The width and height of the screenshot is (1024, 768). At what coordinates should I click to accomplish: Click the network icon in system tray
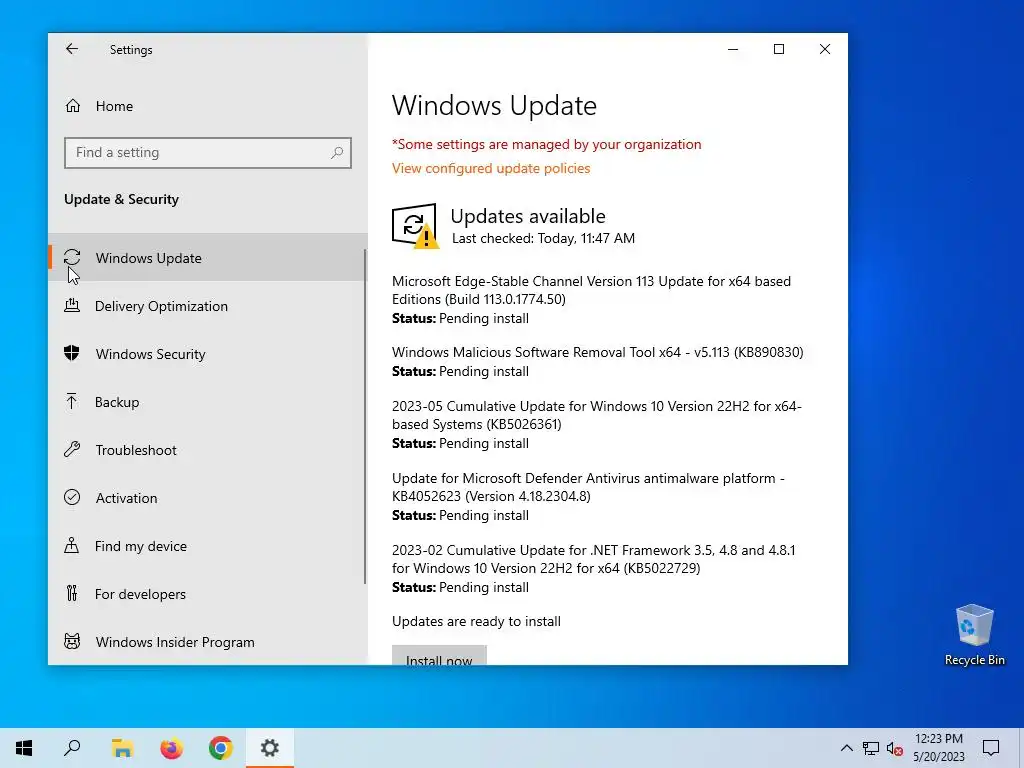click(871, 748)
